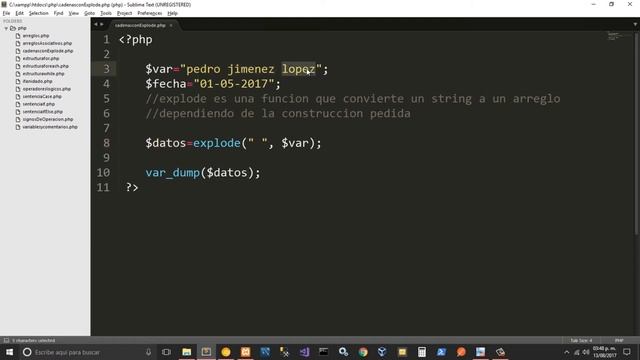Open the View menu
This screenshot has height=360, width=640.
click(73, 13)
